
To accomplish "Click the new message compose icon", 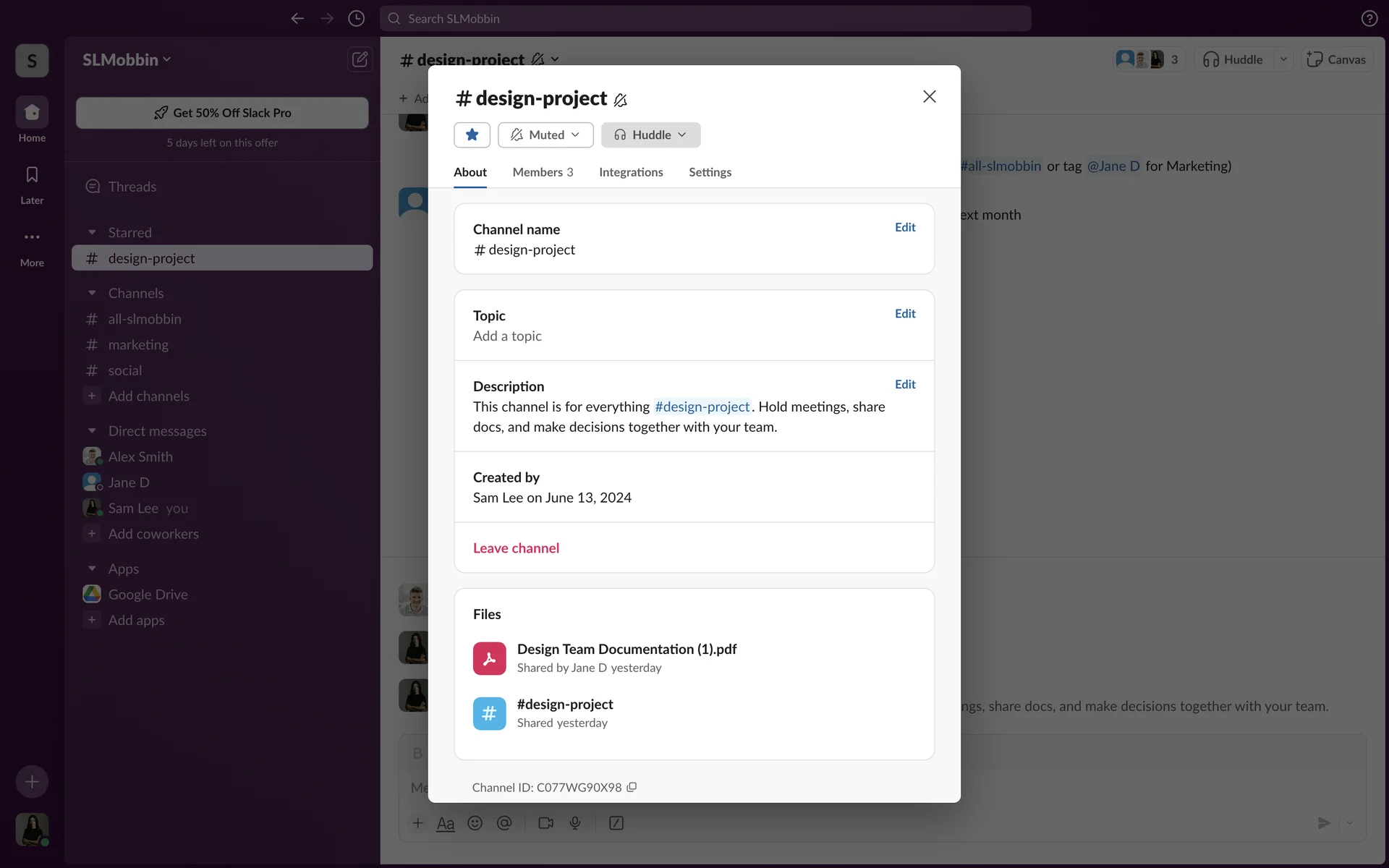I will pyautogui.click(x=360, y=59).
